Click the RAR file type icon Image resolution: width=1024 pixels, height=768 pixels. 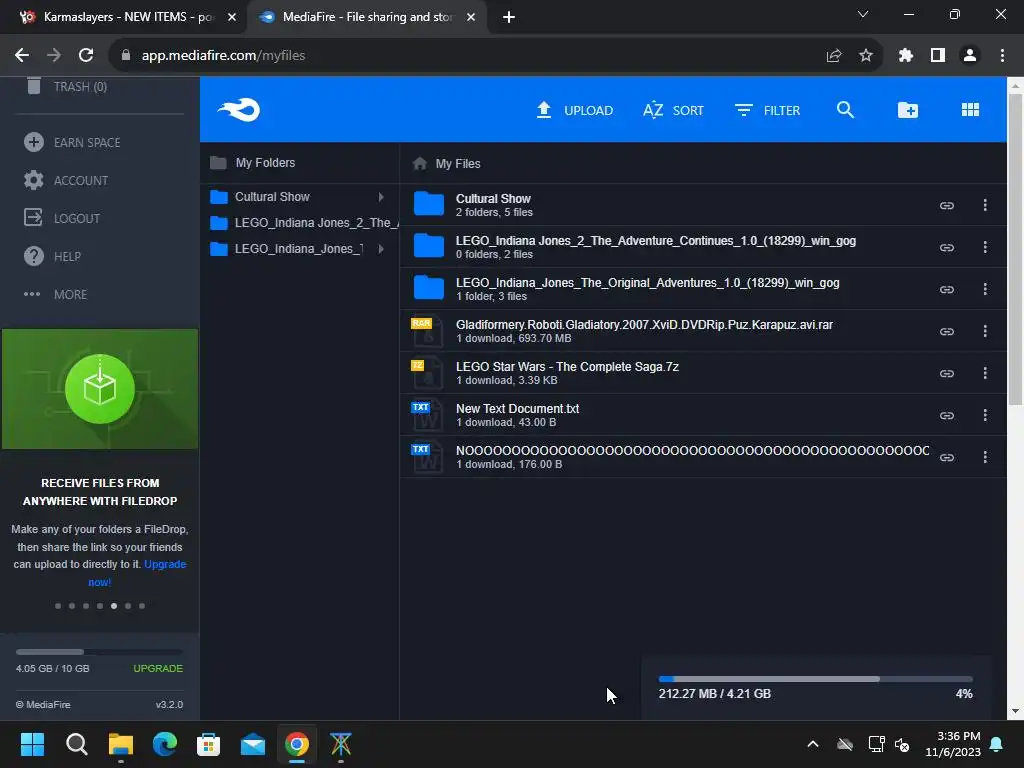coord(427,331)
